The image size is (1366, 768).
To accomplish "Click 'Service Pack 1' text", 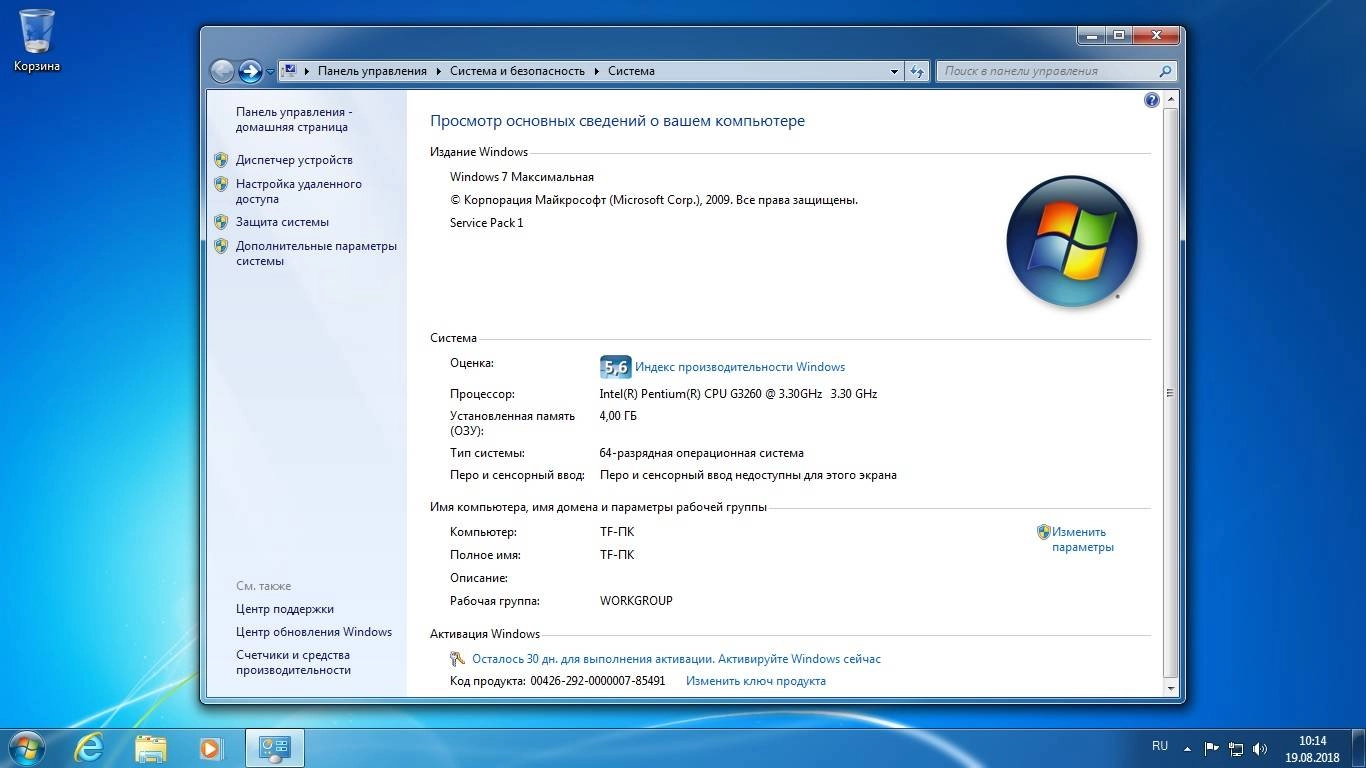I will [x=487, y=223].
